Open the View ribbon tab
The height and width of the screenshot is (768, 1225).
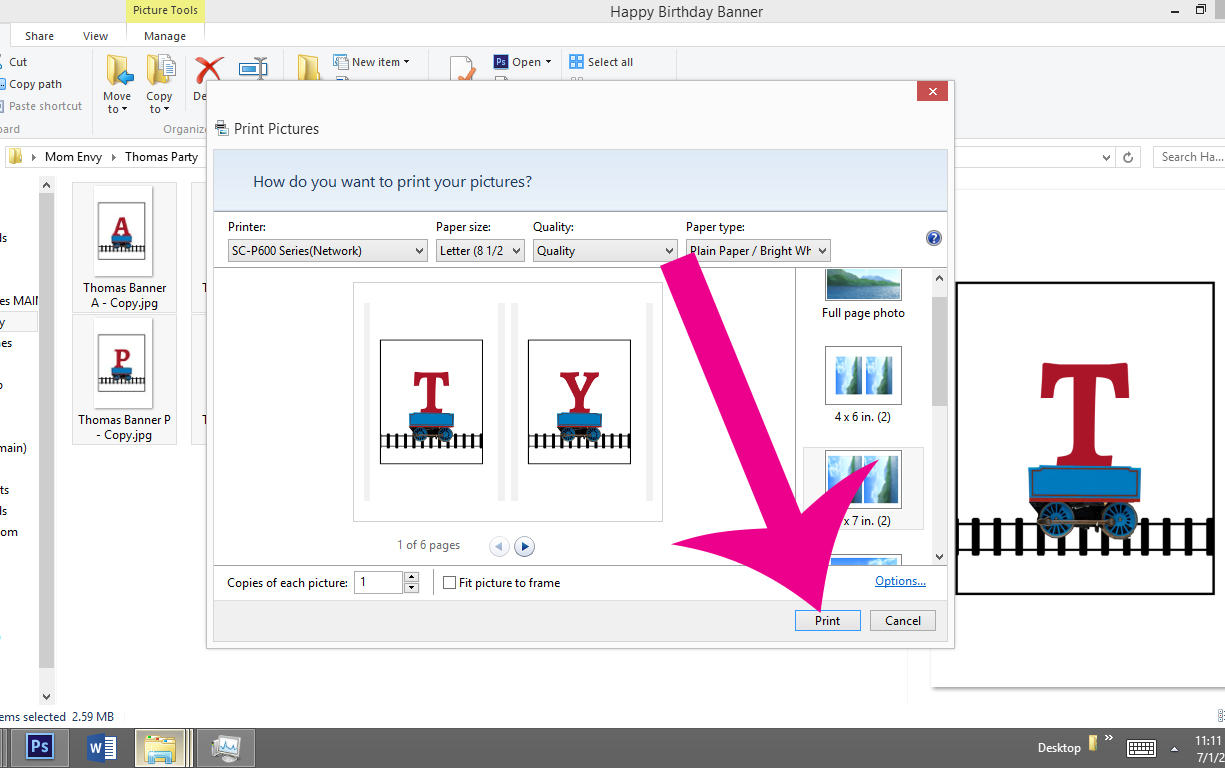point(96,36)
